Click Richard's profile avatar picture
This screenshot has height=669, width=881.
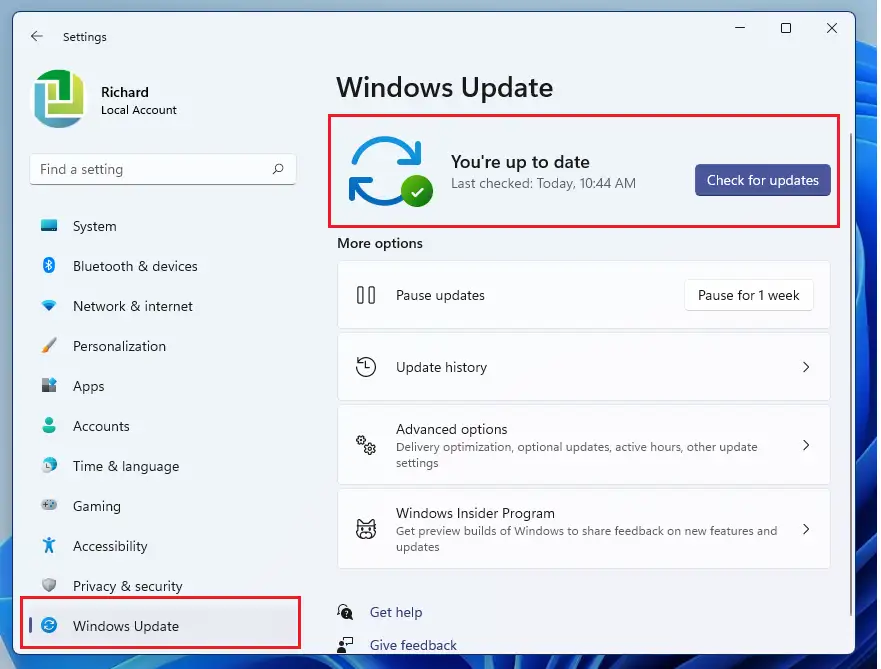click(x=59, y=99)
